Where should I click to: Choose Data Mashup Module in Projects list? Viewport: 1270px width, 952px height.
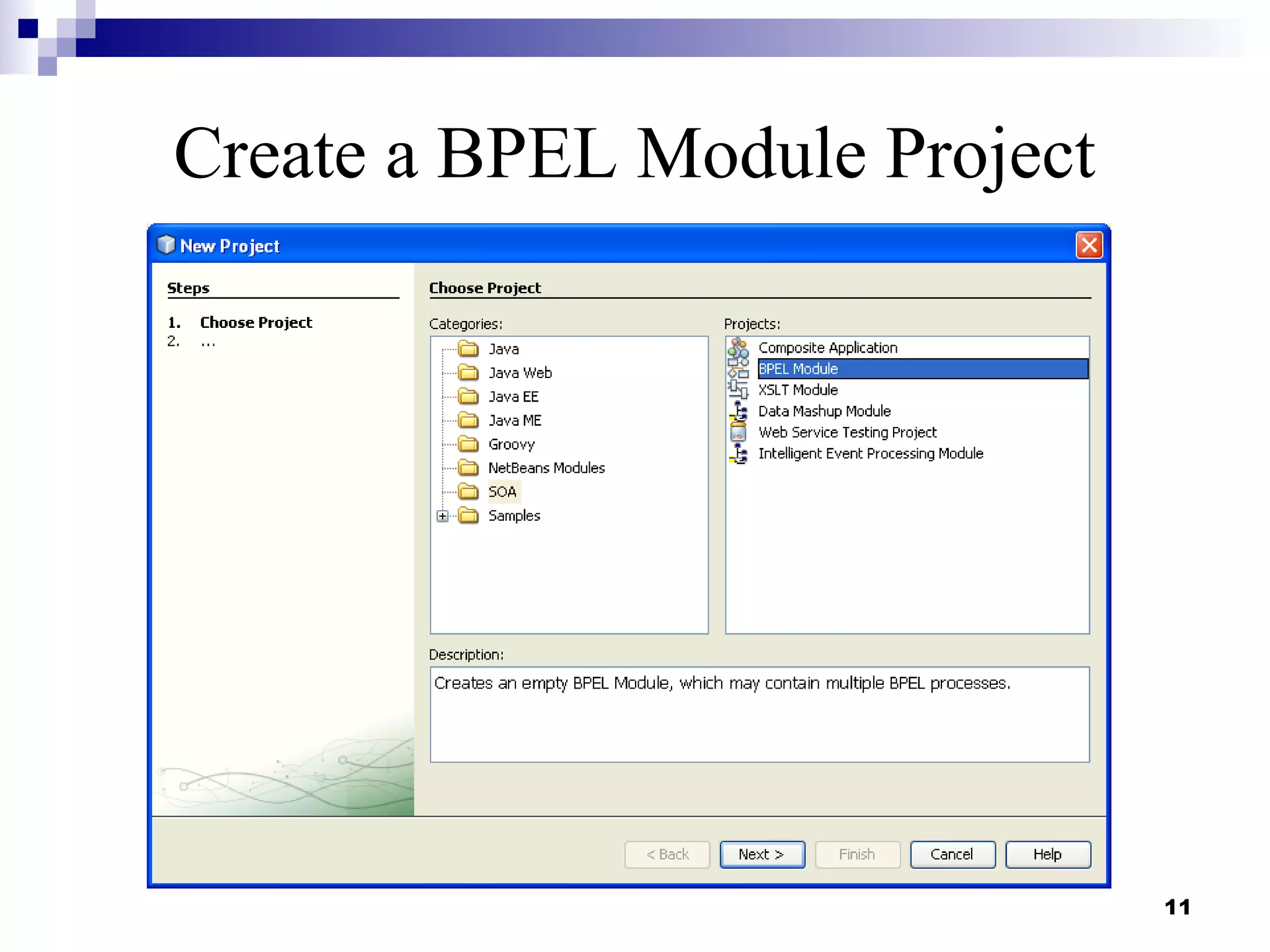[825, 411]
